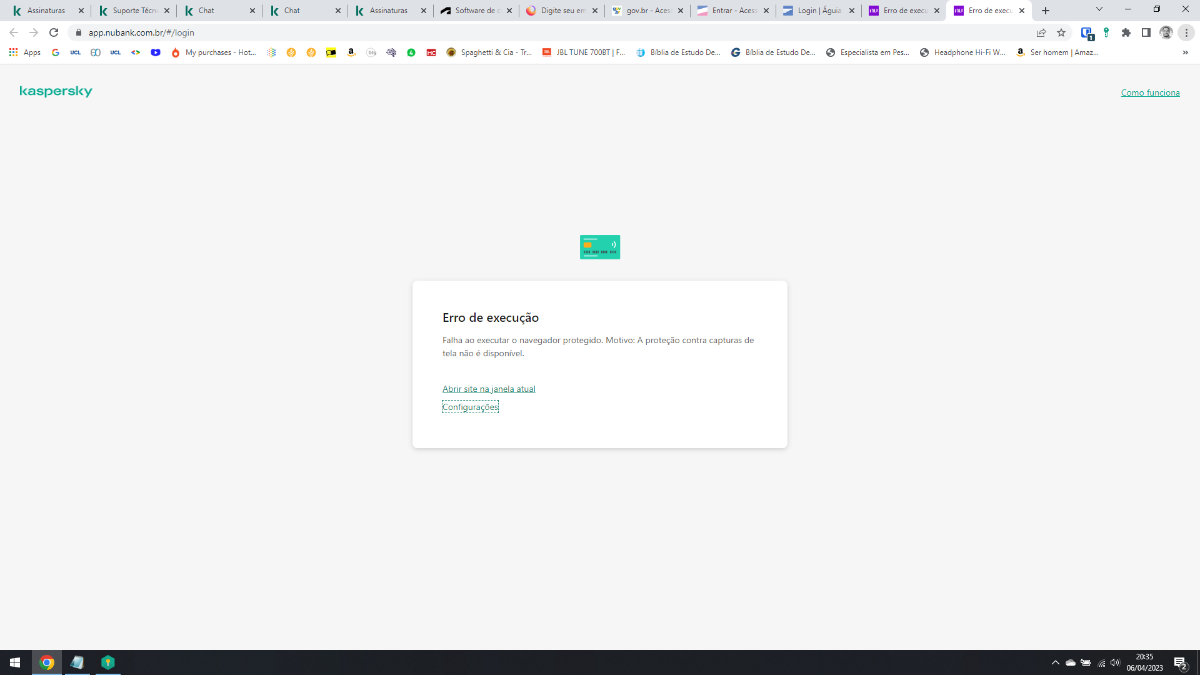Click the address bar URL app.nubank.com.br

click(141, 32)
